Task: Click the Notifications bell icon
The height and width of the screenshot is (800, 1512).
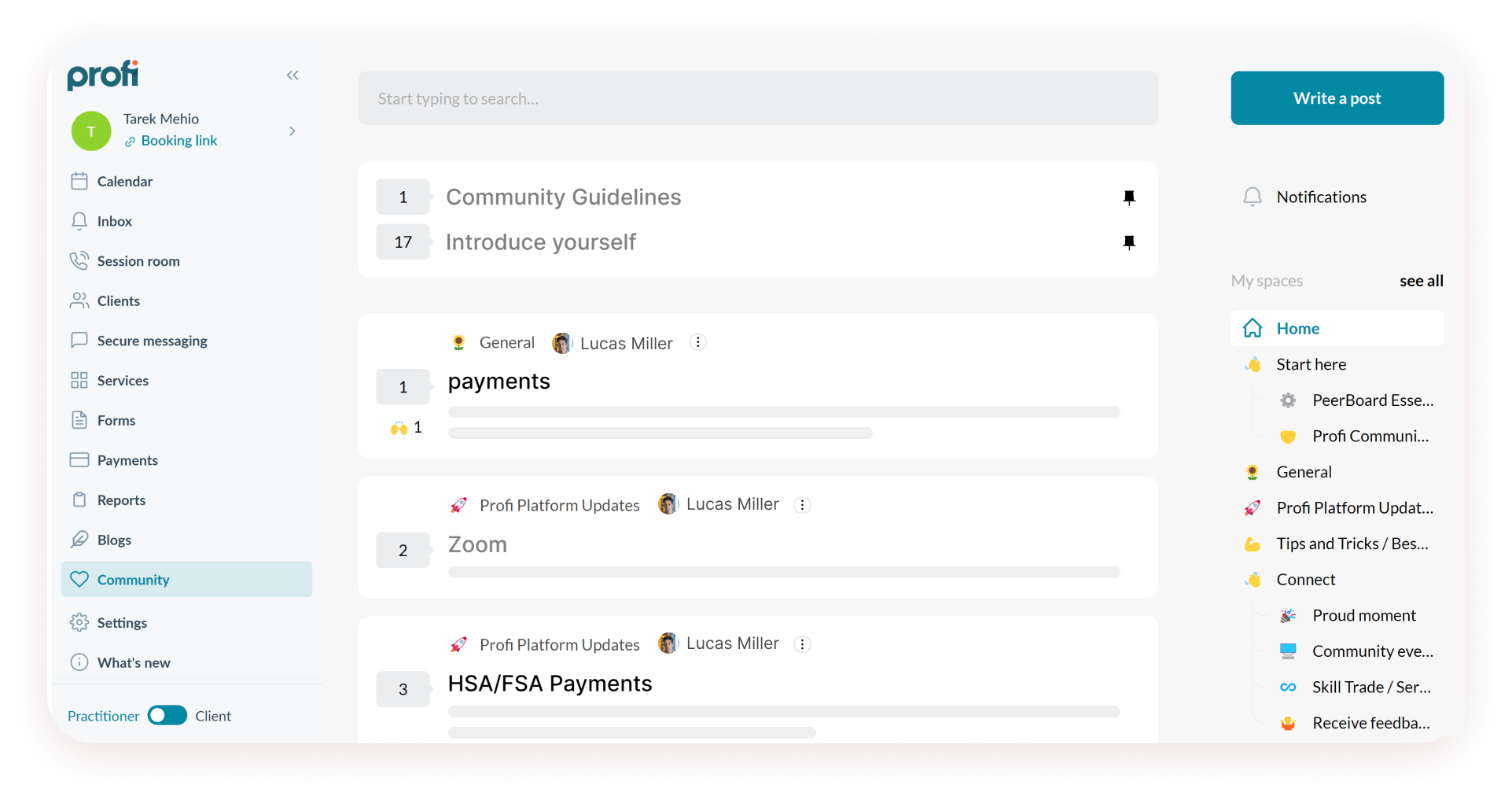Action: click(1253, 197)
